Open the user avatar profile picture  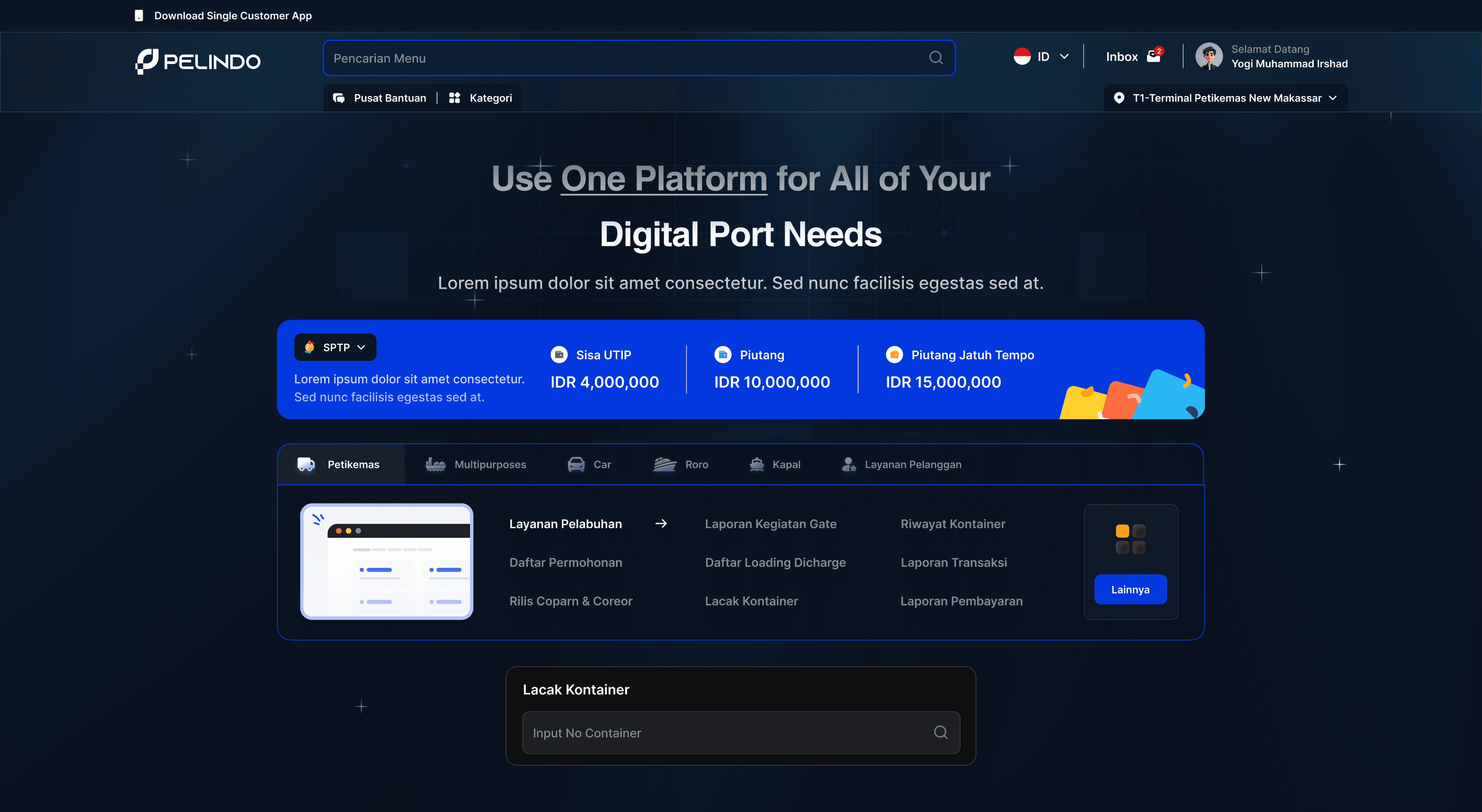tap(1209, 56)
